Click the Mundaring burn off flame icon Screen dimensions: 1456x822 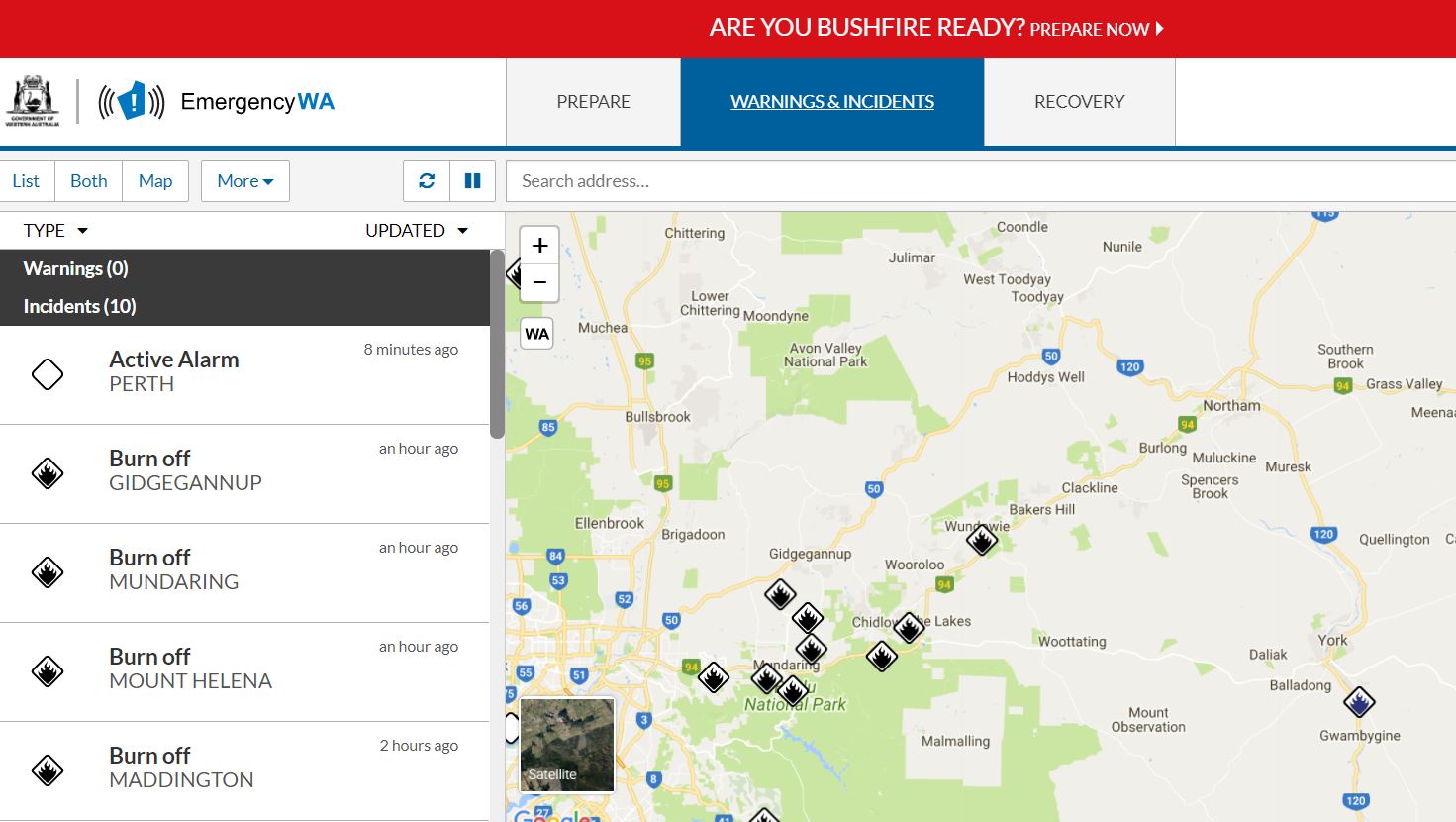(x=48, y=572)
